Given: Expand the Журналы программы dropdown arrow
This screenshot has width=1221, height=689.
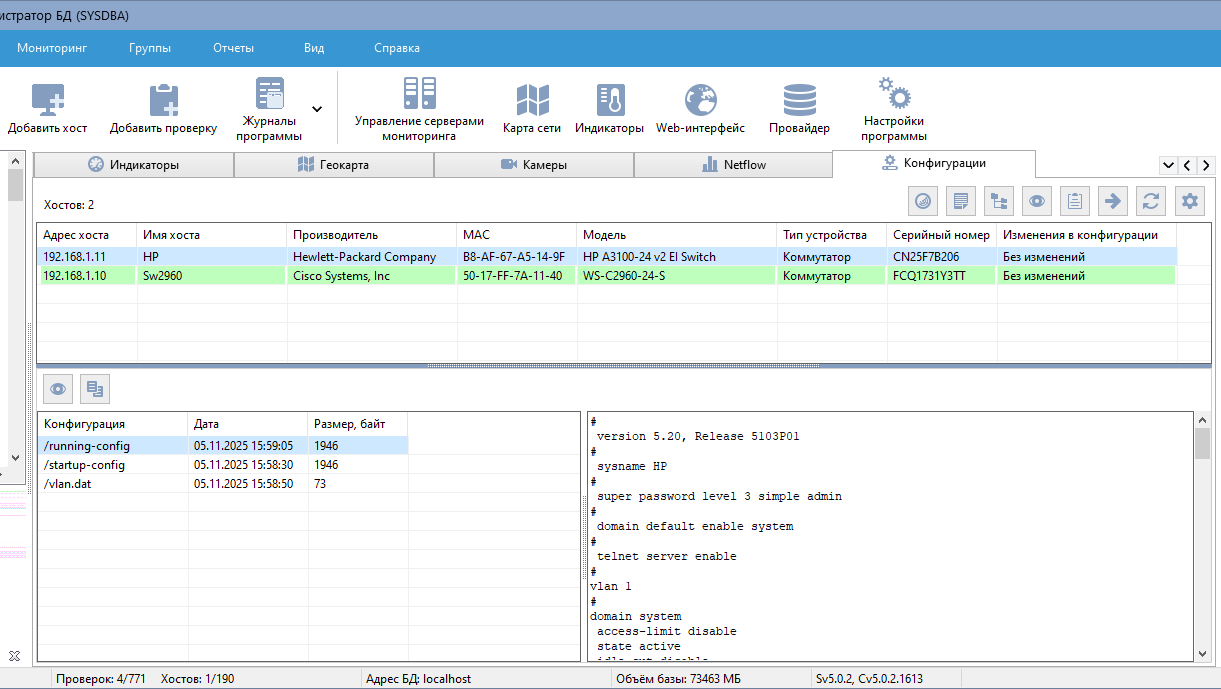Looking at the screenshot, I should (317, 109).
